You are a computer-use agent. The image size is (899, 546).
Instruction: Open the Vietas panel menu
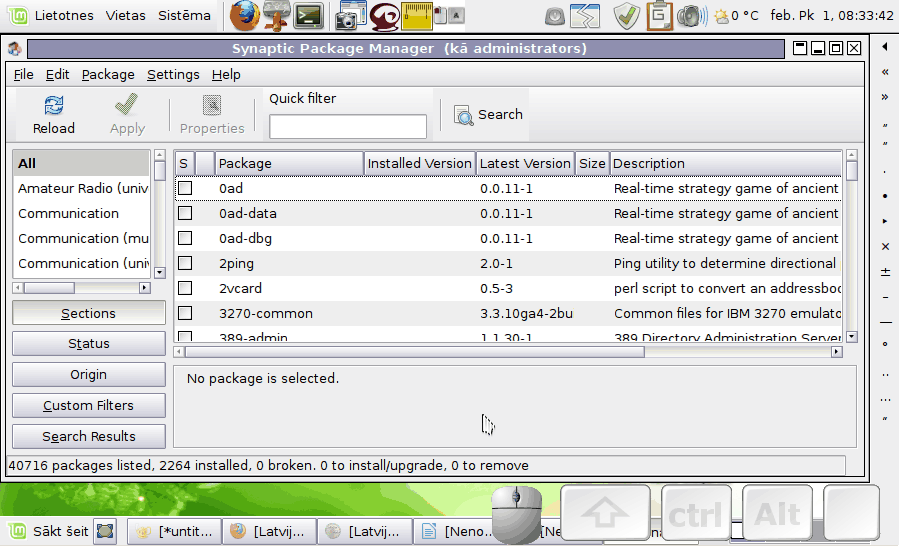(126, 15)
